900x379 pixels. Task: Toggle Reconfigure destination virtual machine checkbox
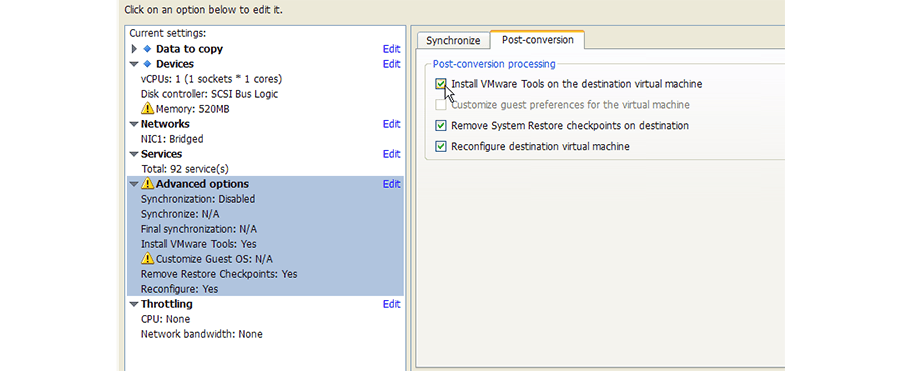(441, 146)
